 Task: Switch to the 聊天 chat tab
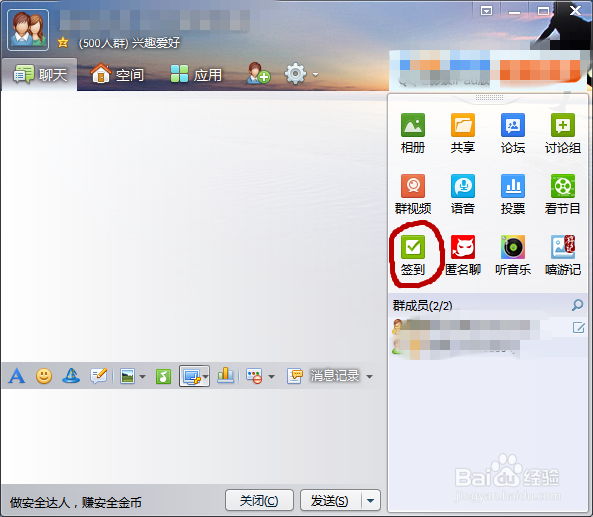(x=40, y=75)
